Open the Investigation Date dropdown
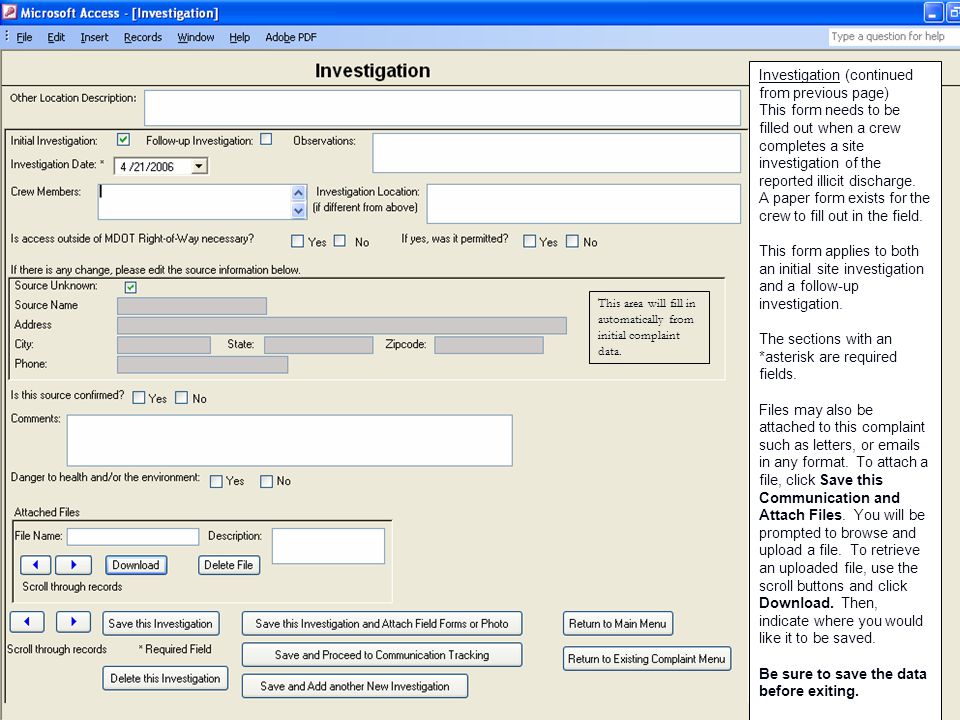Screen dimensions: 960x720 (x=199, y=166)
